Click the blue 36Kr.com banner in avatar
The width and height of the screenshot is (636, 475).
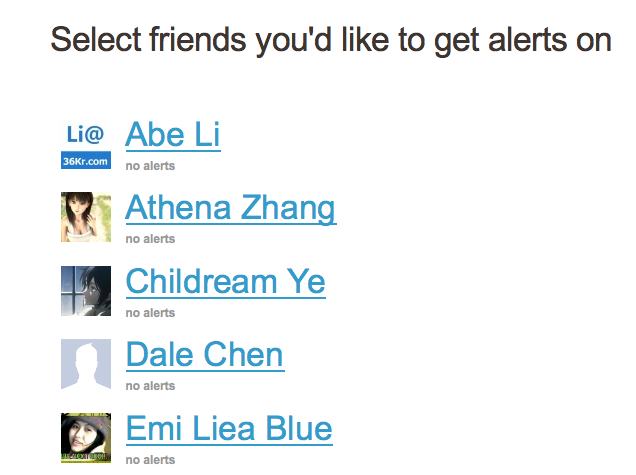coord(86,160)
